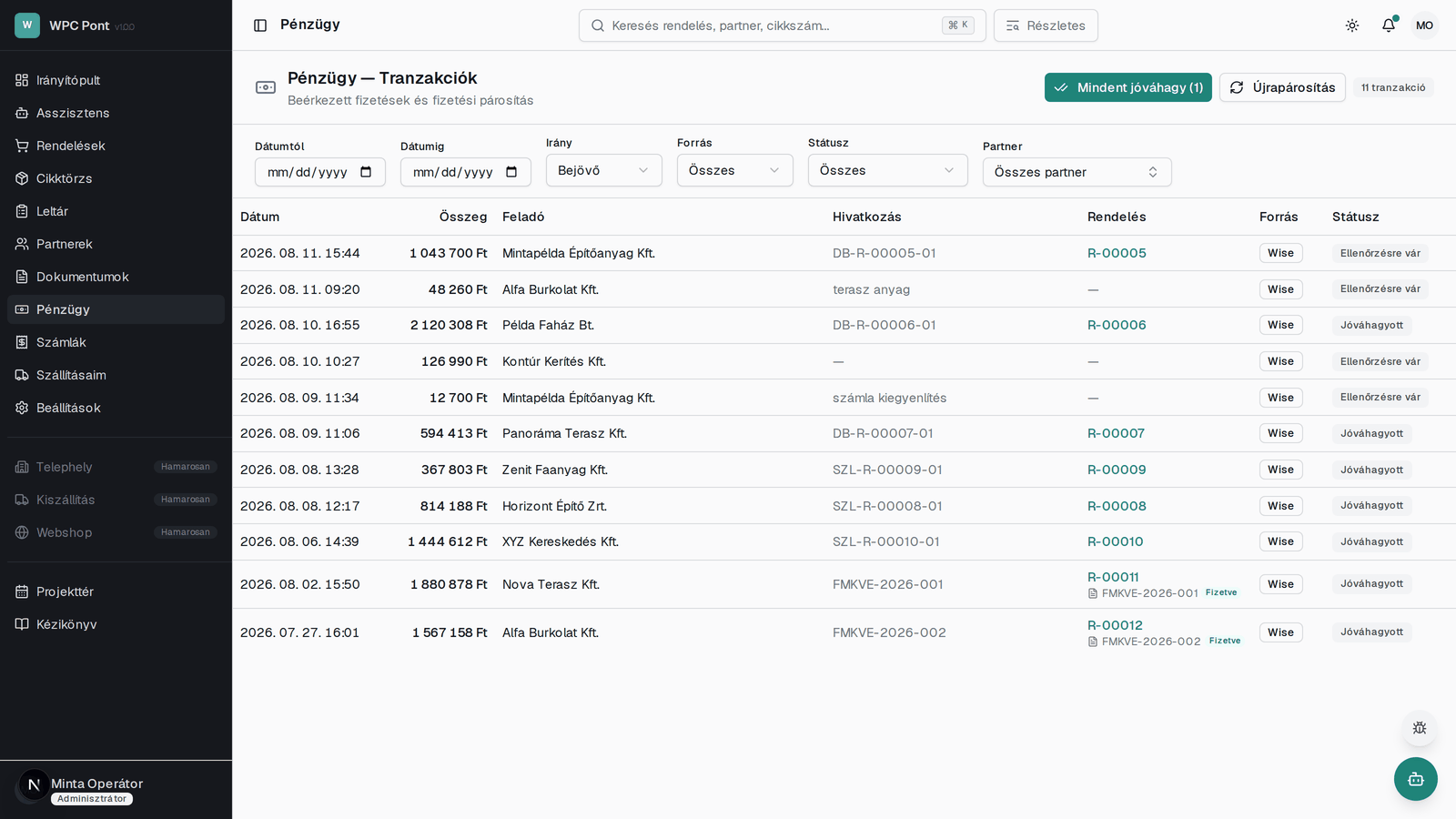Click Újrapárosítás button
Screen dimensions: 1456x819
point(1282,87)
